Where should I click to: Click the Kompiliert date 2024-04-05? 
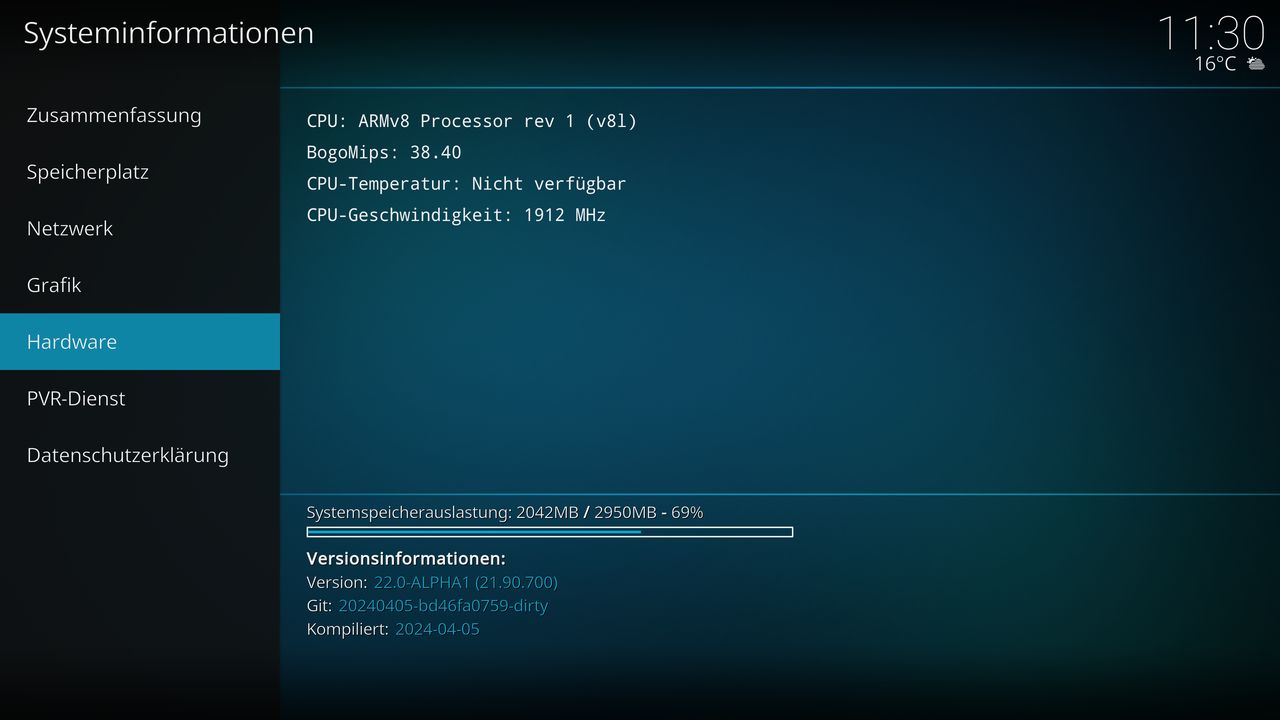tap(437, 629)
